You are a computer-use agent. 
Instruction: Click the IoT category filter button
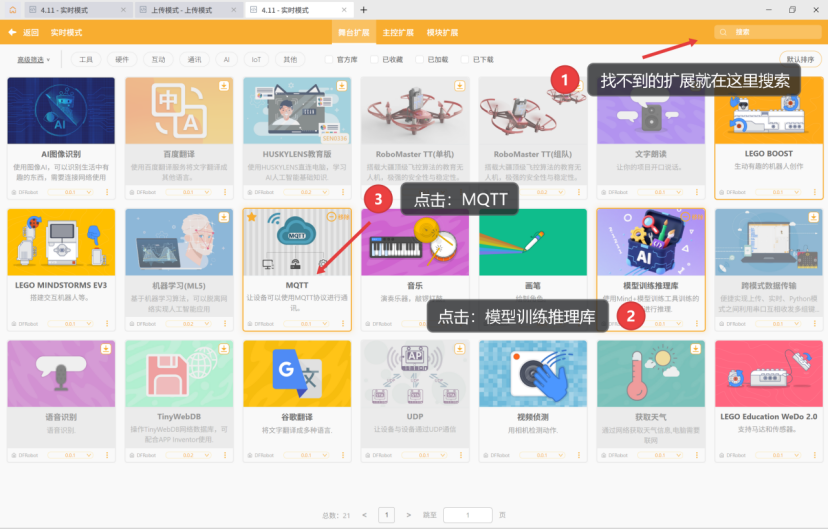258,60
